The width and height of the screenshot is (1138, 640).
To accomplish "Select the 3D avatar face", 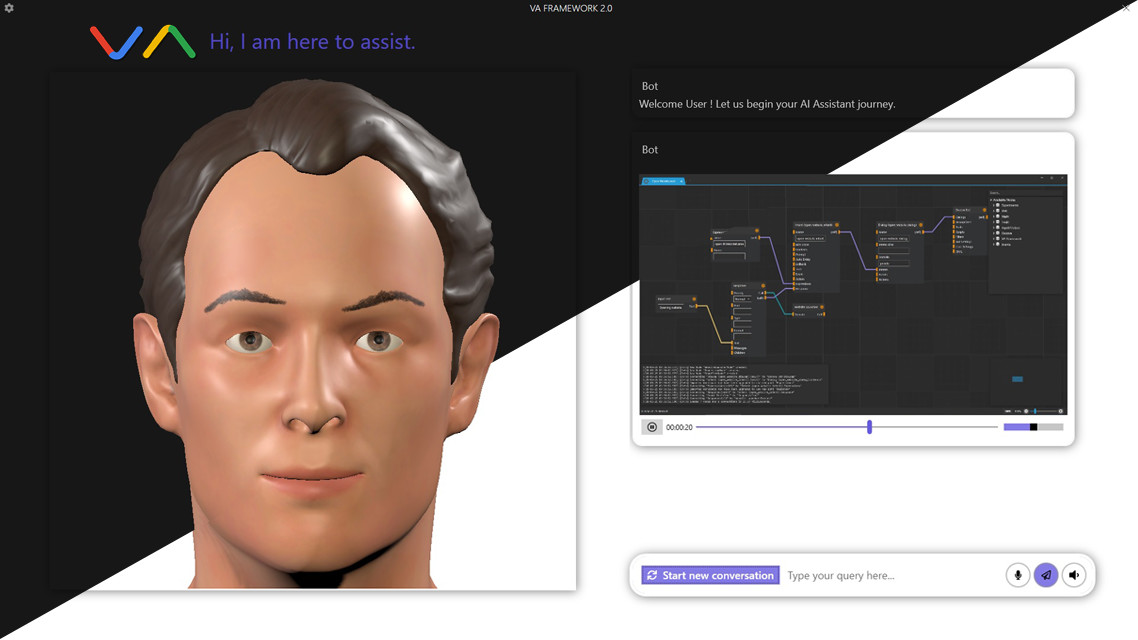I will coord(313,330).
